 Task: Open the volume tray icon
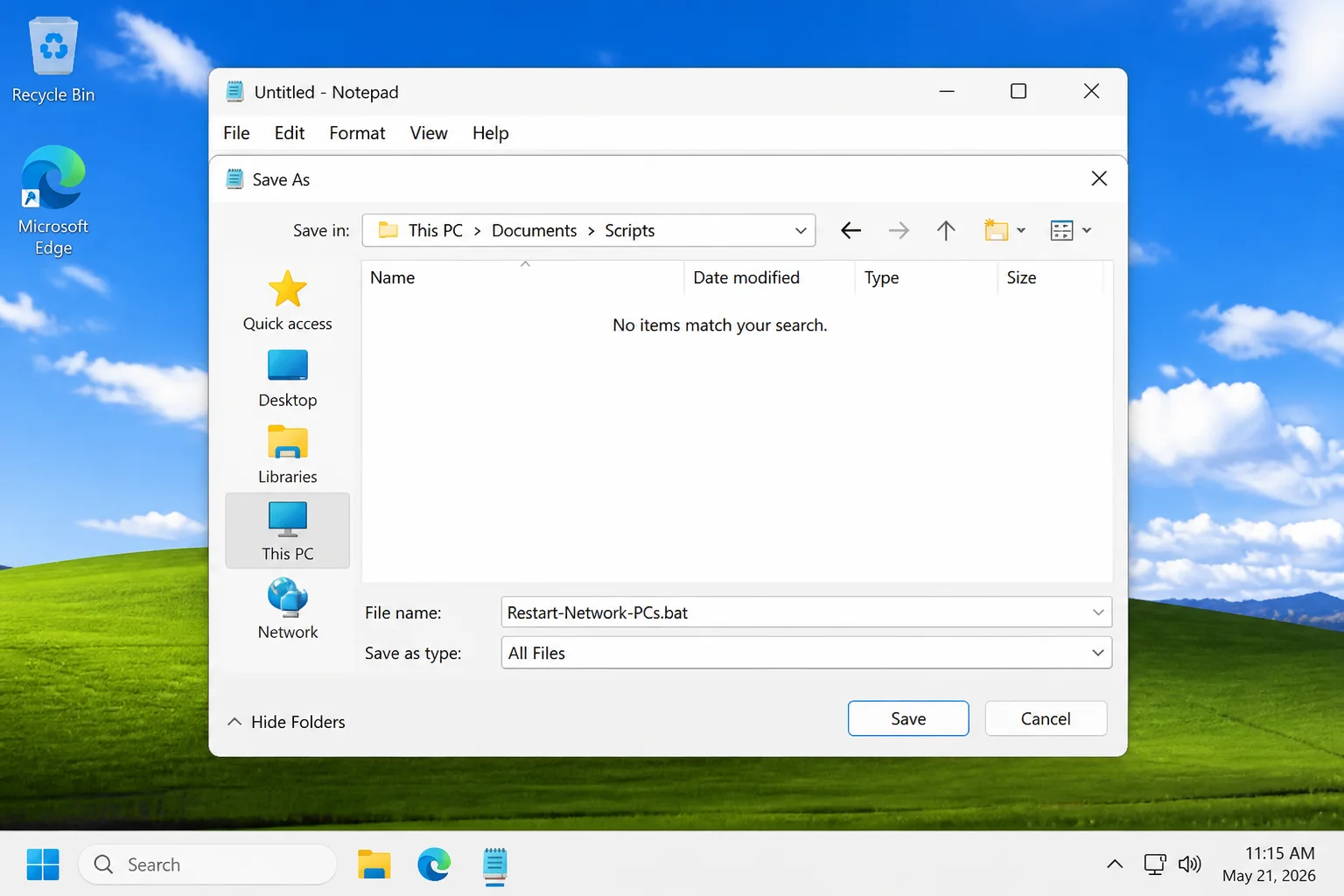click(1190, 864)
